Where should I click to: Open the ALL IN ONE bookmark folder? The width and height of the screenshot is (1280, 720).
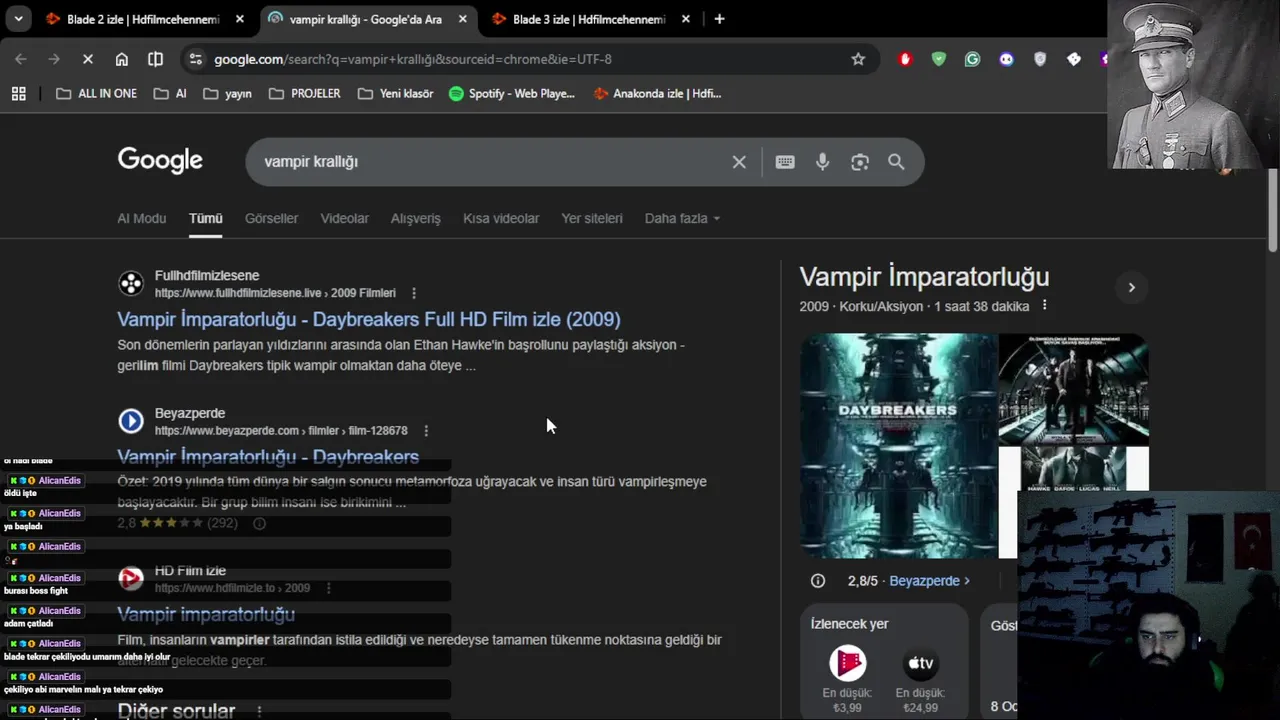[x=96, y=93]
